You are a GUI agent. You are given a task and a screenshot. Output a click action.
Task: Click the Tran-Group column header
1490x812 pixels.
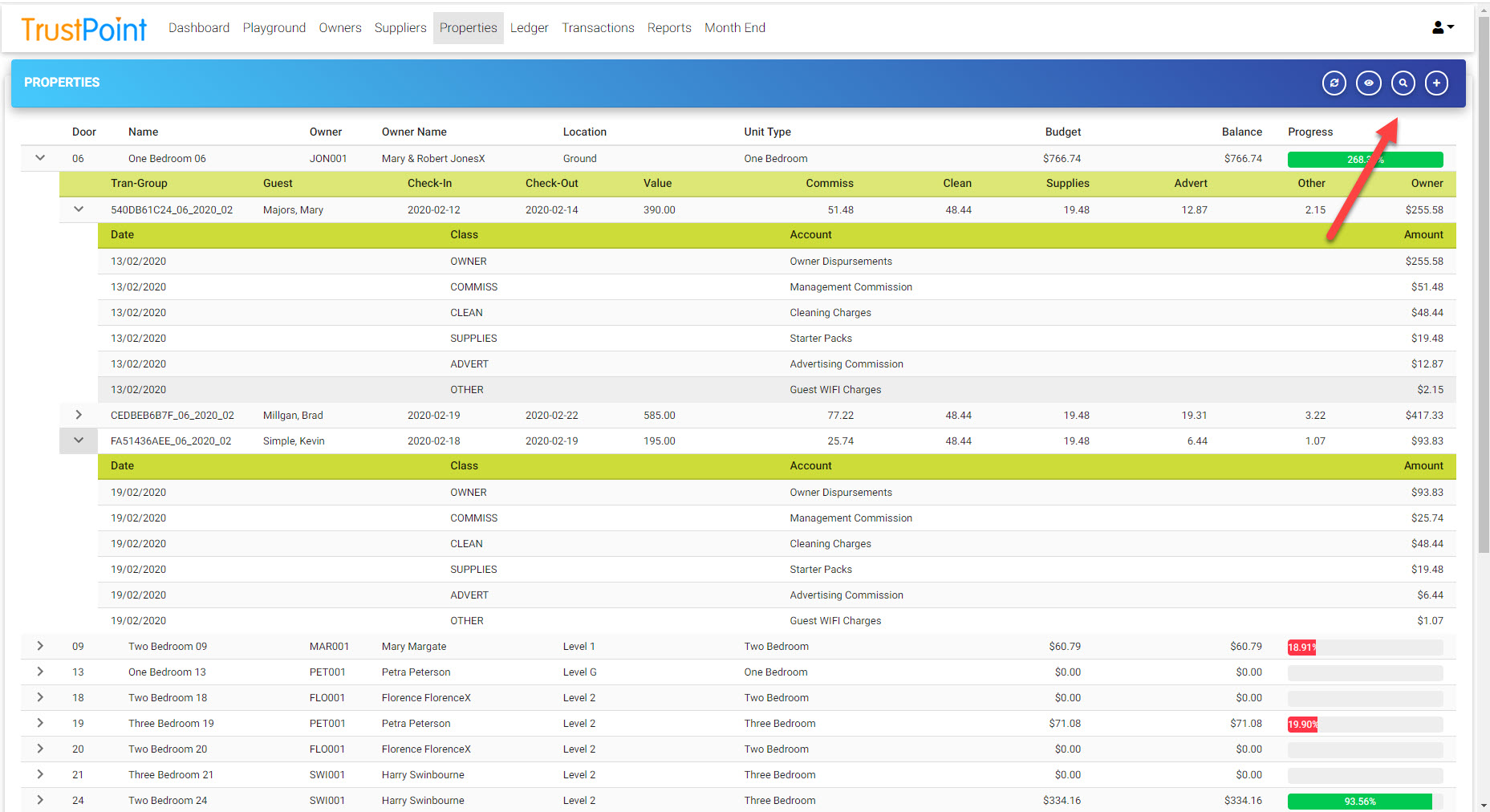click(139, 183)
